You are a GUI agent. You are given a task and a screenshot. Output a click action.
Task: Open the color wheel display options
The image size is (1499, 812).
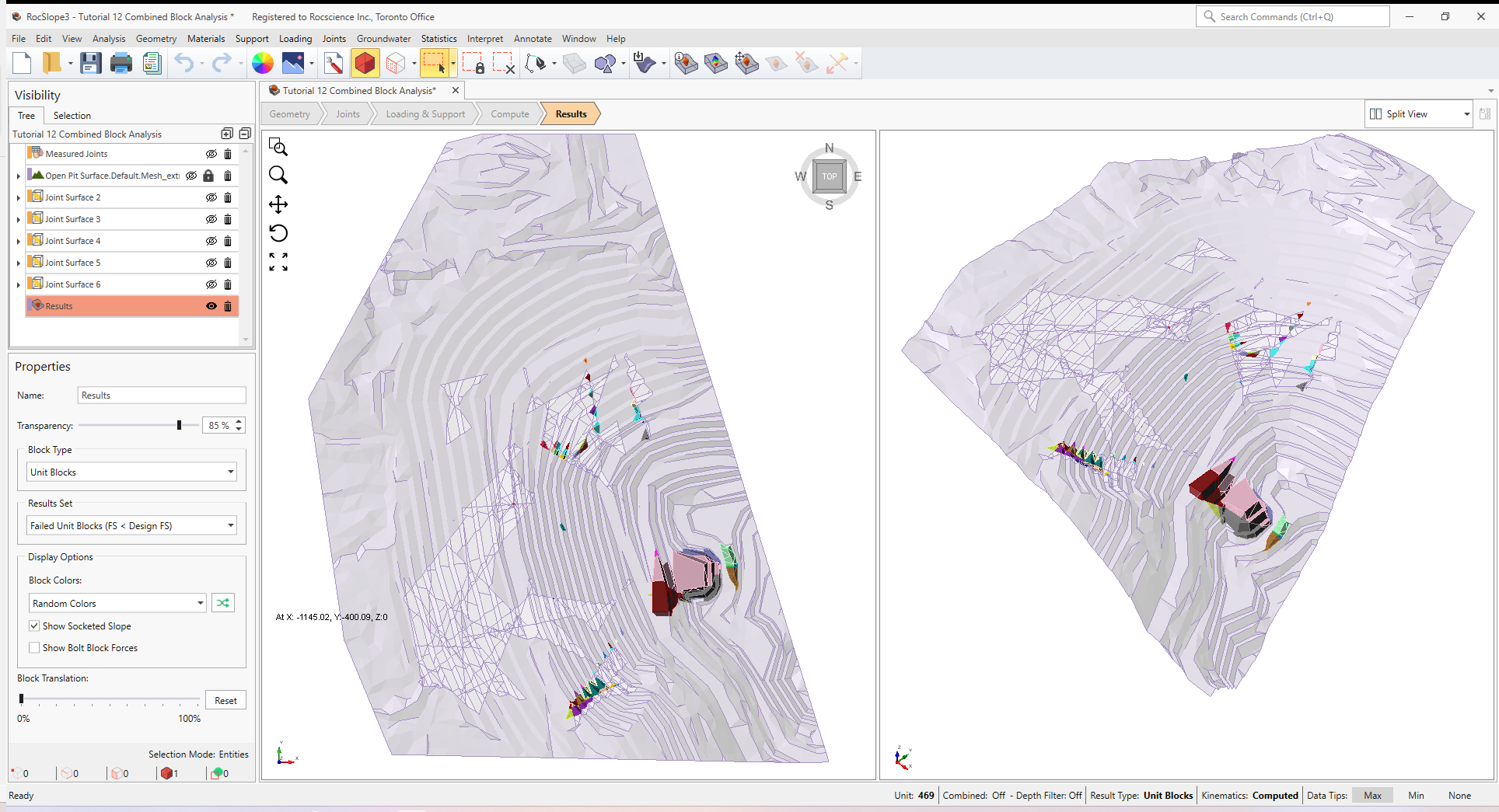[263, 64]
